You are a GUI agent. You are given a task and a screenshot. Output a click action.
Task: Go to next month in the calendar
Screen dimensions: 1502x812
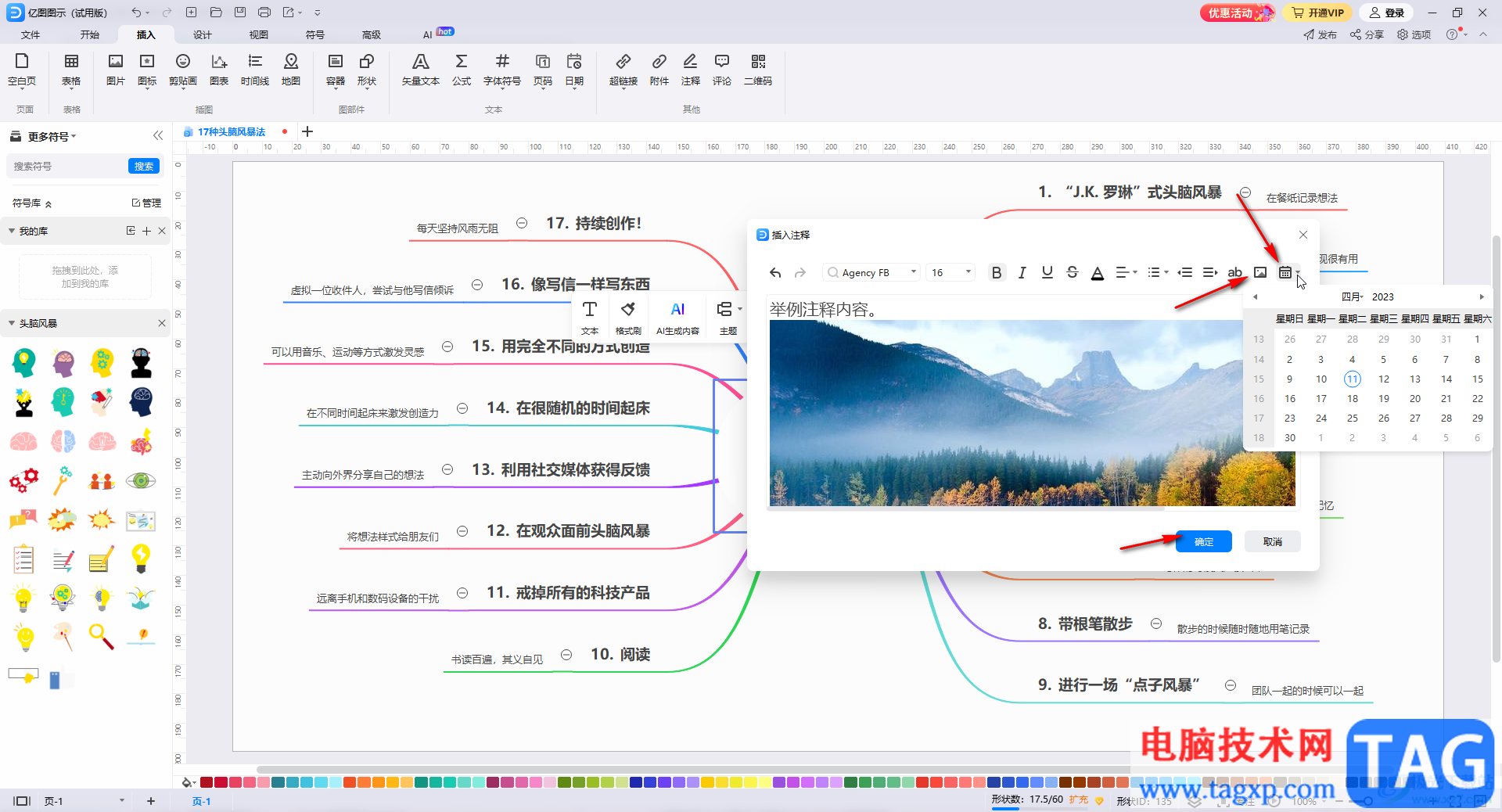click(x=1481, y=297)
